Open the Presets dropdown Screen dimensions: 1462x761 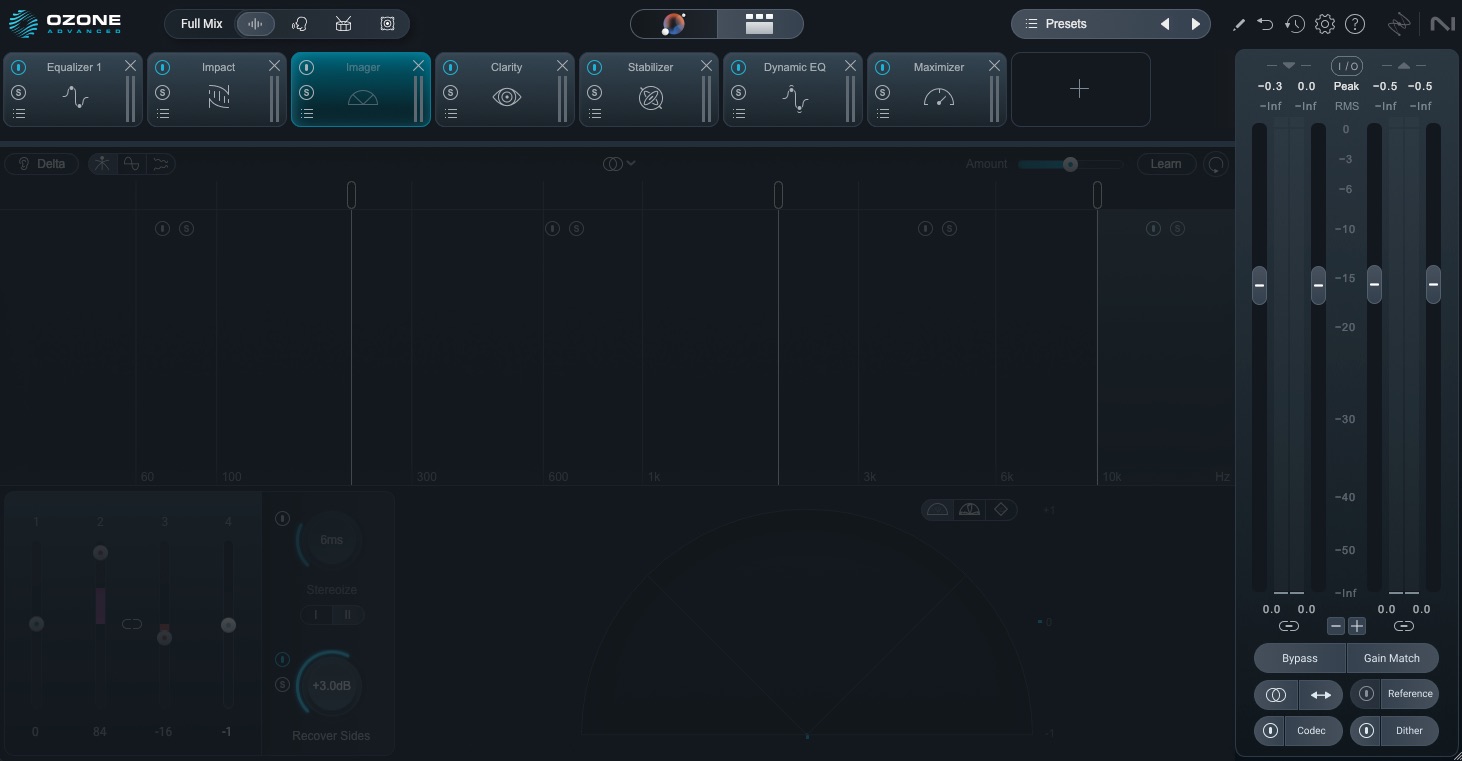pyautogui.click(x=1066, y=24)
